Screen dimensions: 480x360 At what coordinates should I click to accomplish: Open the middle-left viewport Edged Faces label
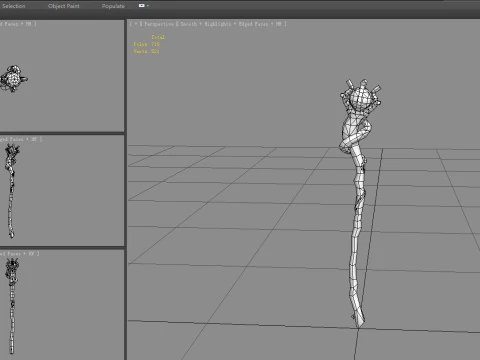21,139
